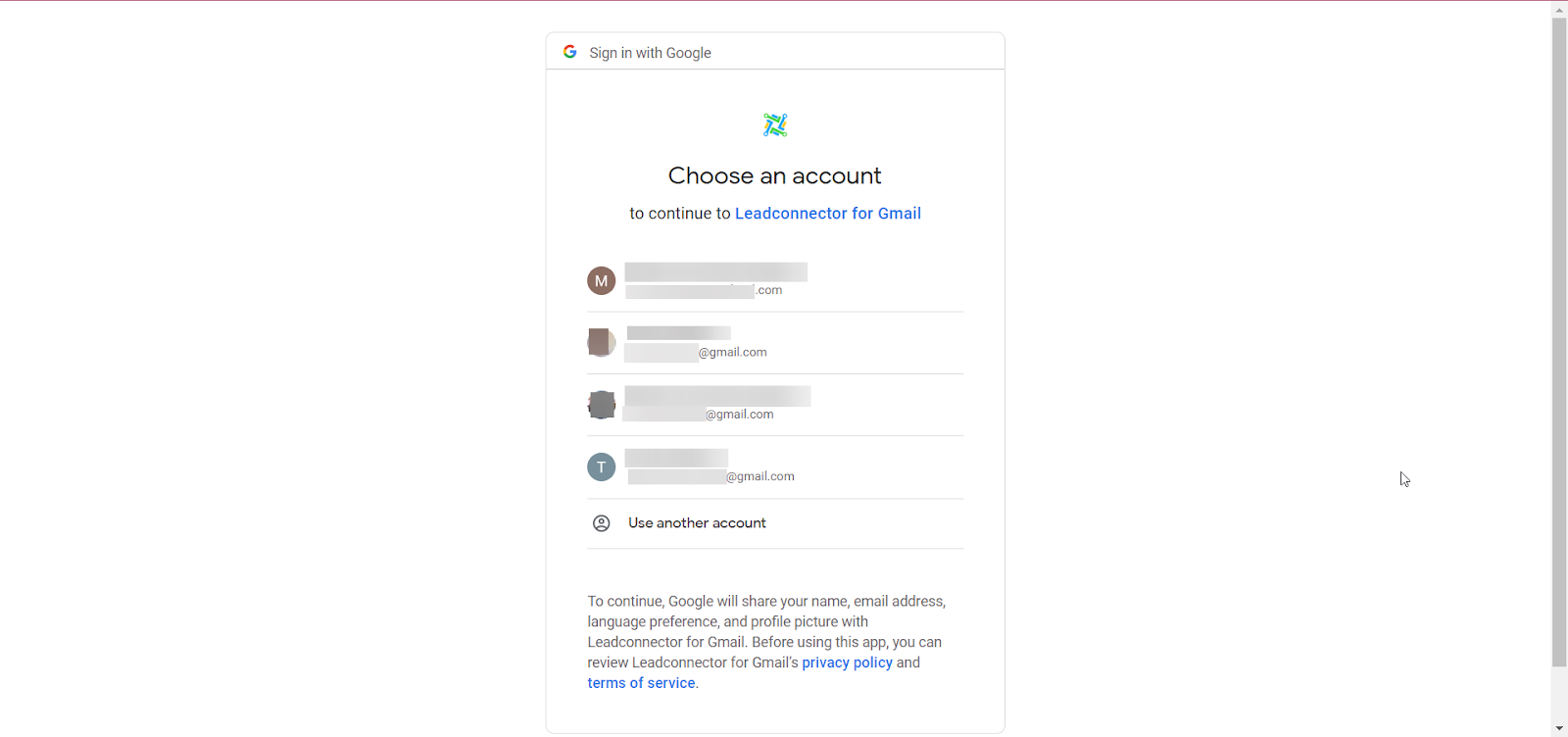This screenshot has height=737, width=1568.
Task: Click the scrollbar down arrow
Action: click(x=1559, y=728)
